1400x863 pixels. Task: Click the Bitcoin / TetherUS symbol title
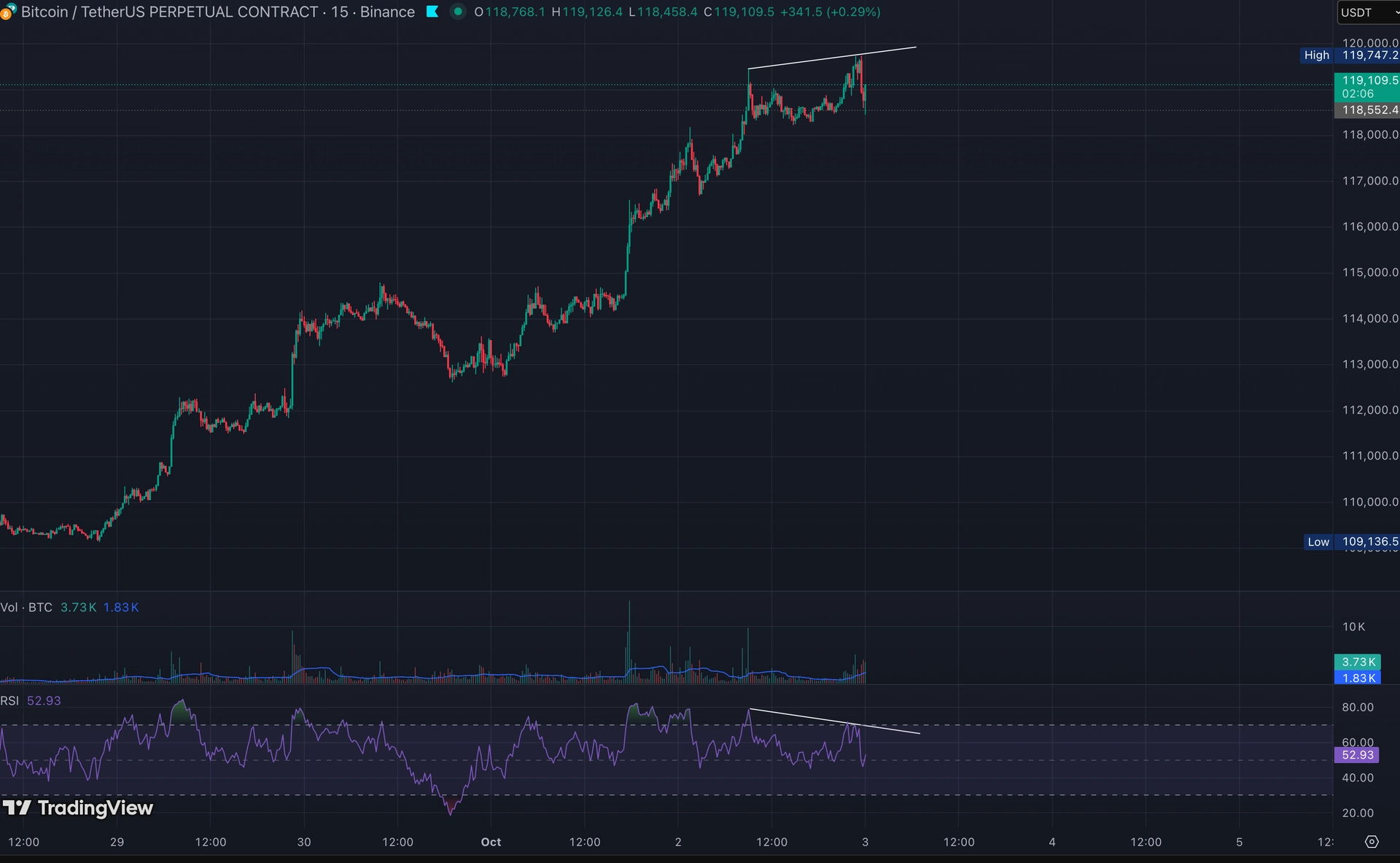(169, 12)
